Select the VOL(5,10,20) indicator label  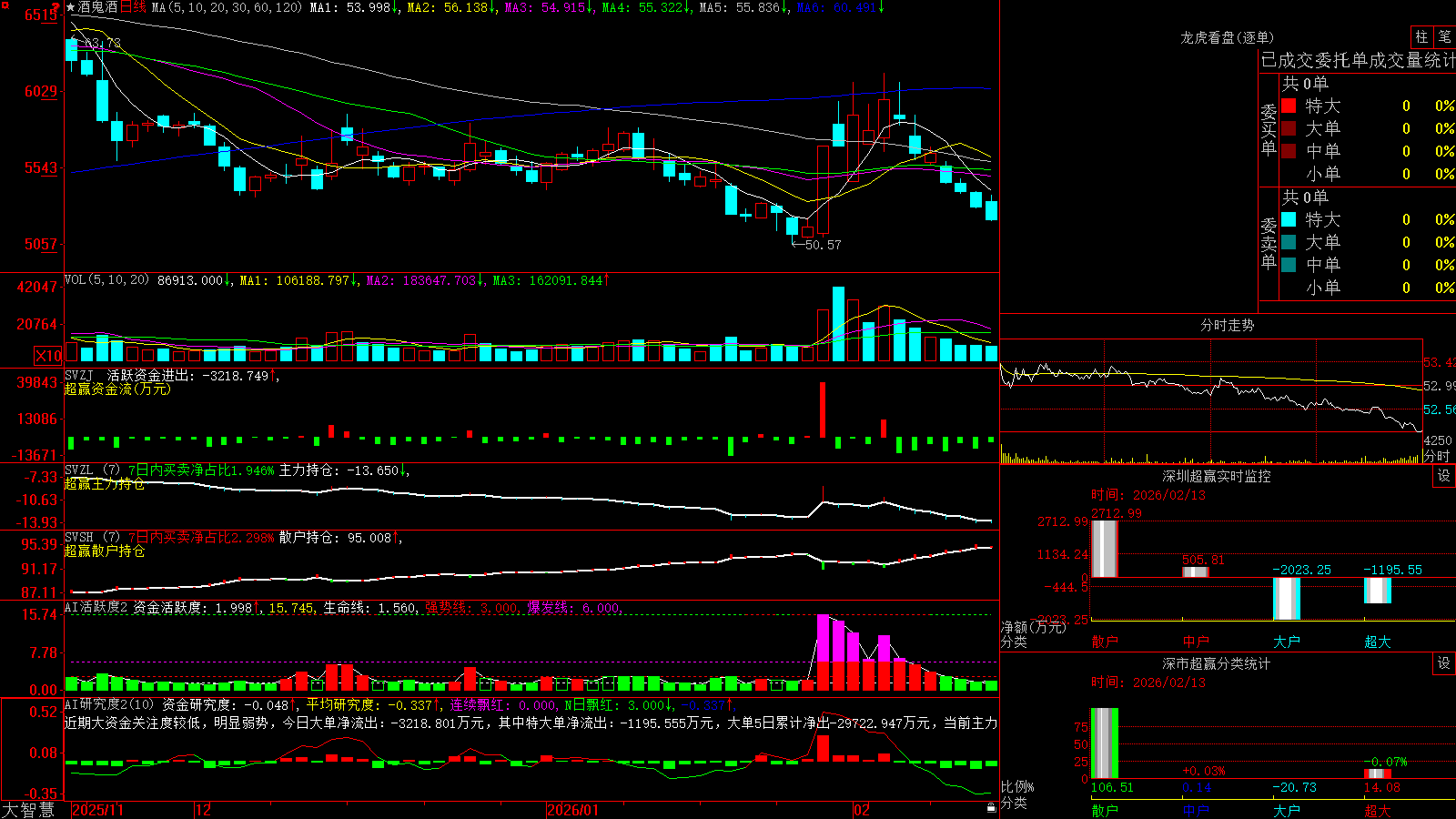tap(106, 280)
